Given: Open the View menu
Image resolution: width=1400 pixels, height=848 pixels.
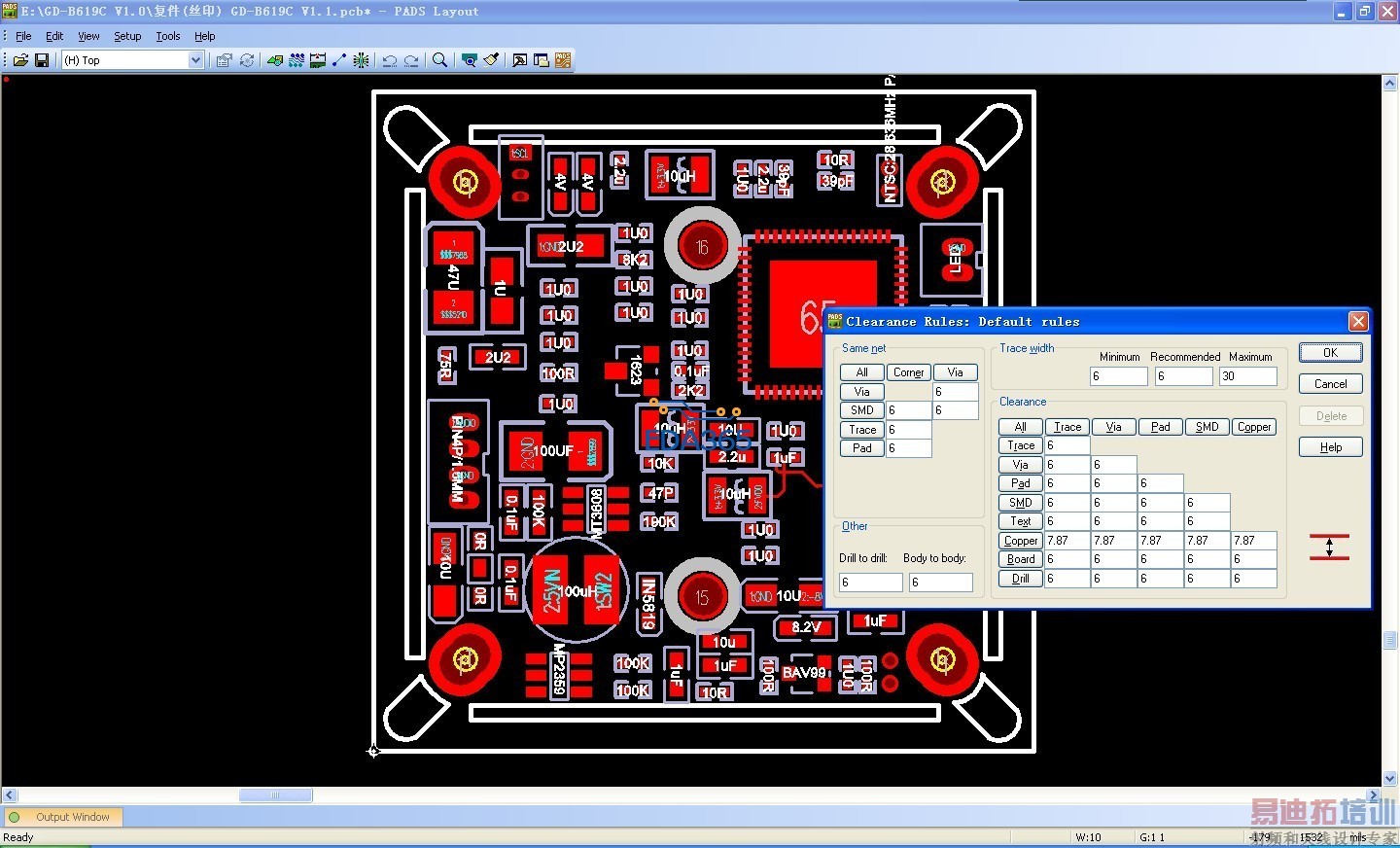Looking at the screenshot, I should click(88, 36).
